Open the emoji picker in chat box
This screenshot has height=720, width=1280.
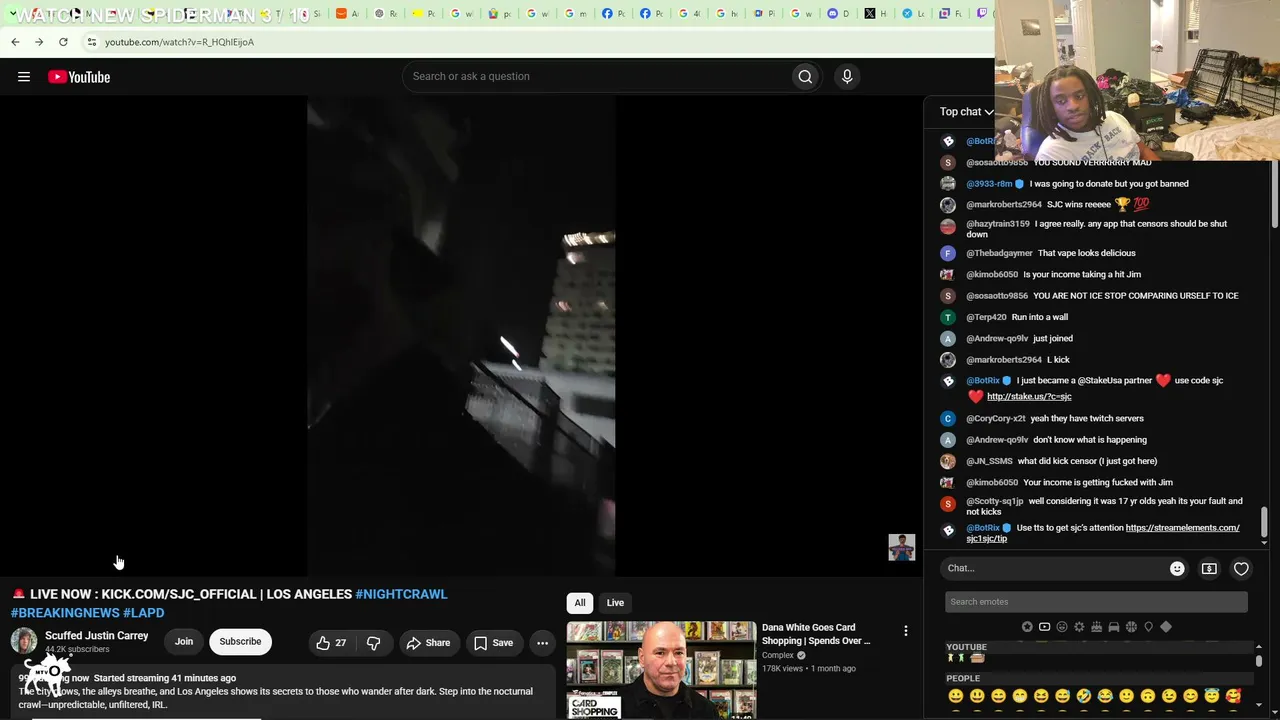click(1177, 568)
